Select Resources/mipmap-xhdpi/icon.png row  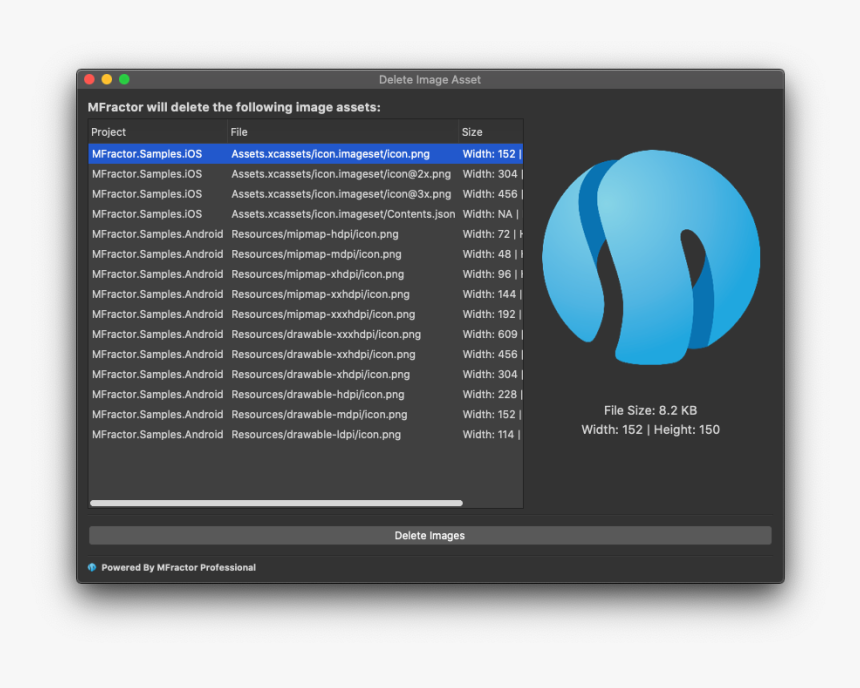click(305, 274)
